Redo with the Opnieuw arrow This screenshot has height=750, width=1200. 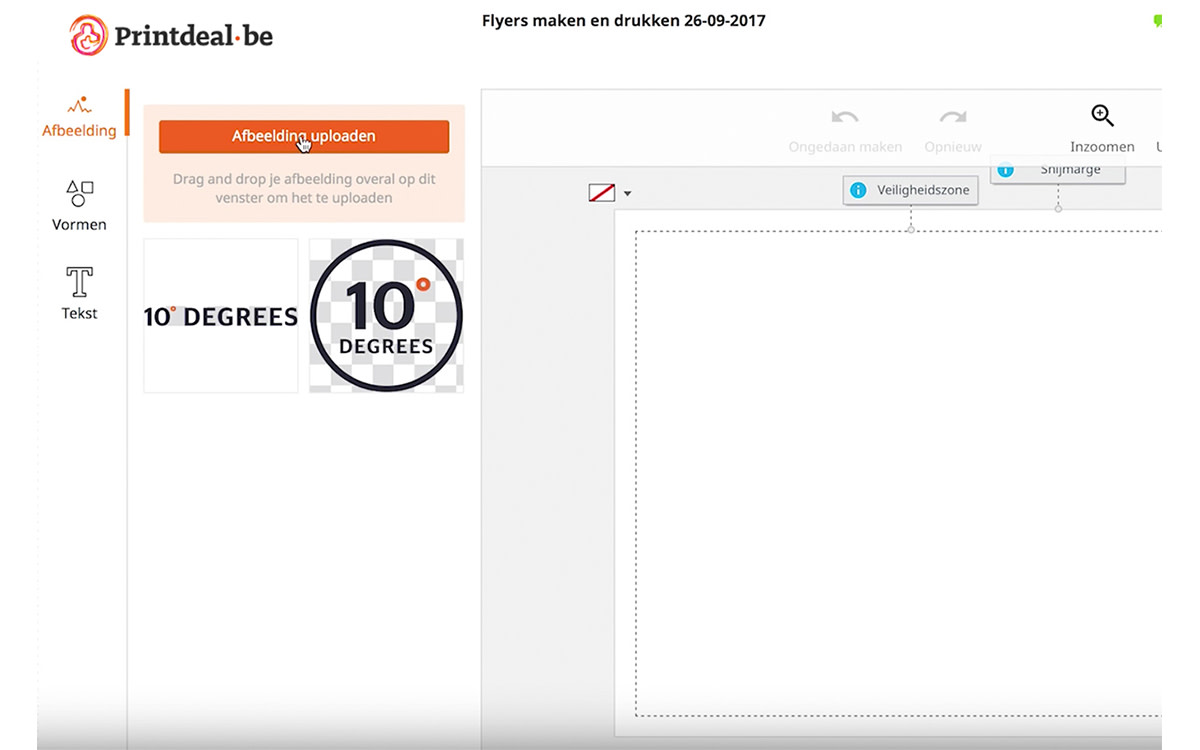952,117
